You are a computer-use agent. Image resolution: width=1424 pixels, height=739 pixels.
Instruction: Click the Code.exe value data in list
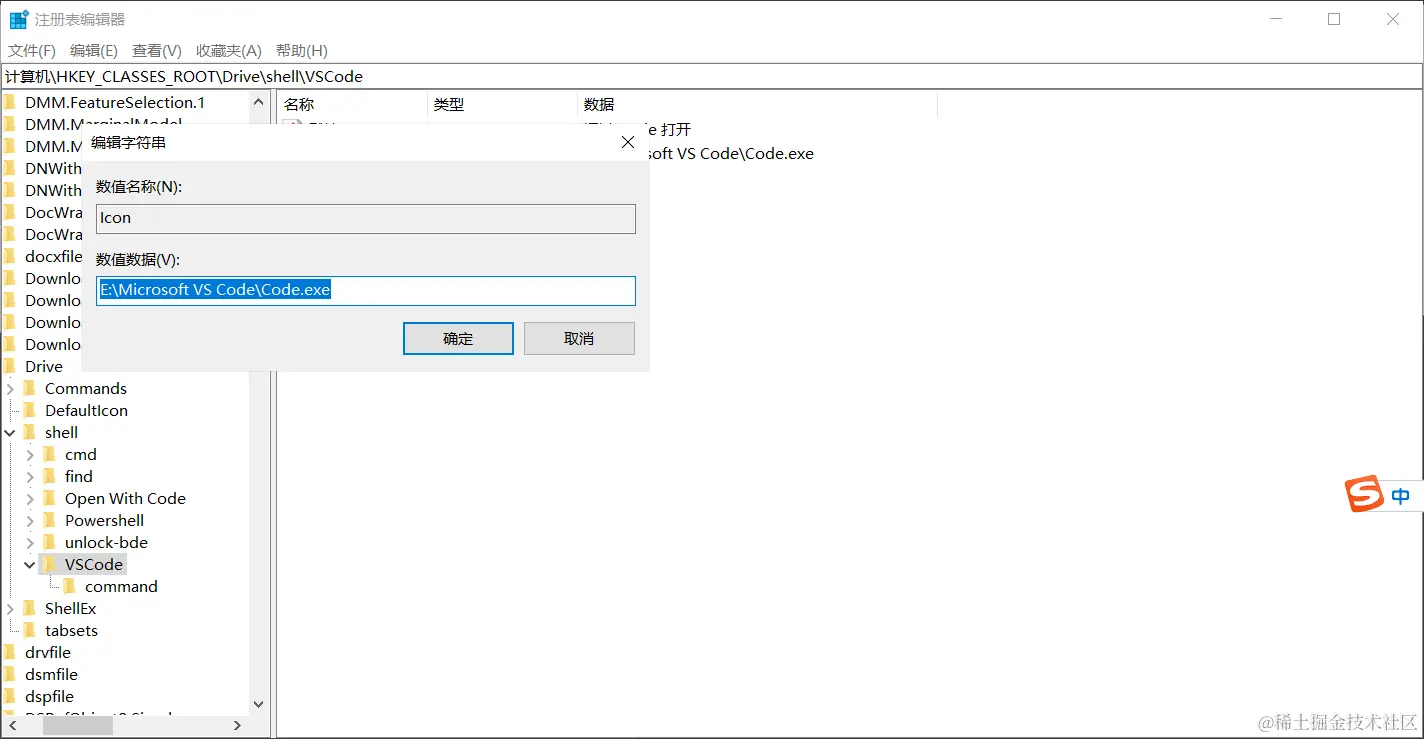[732, 154]
